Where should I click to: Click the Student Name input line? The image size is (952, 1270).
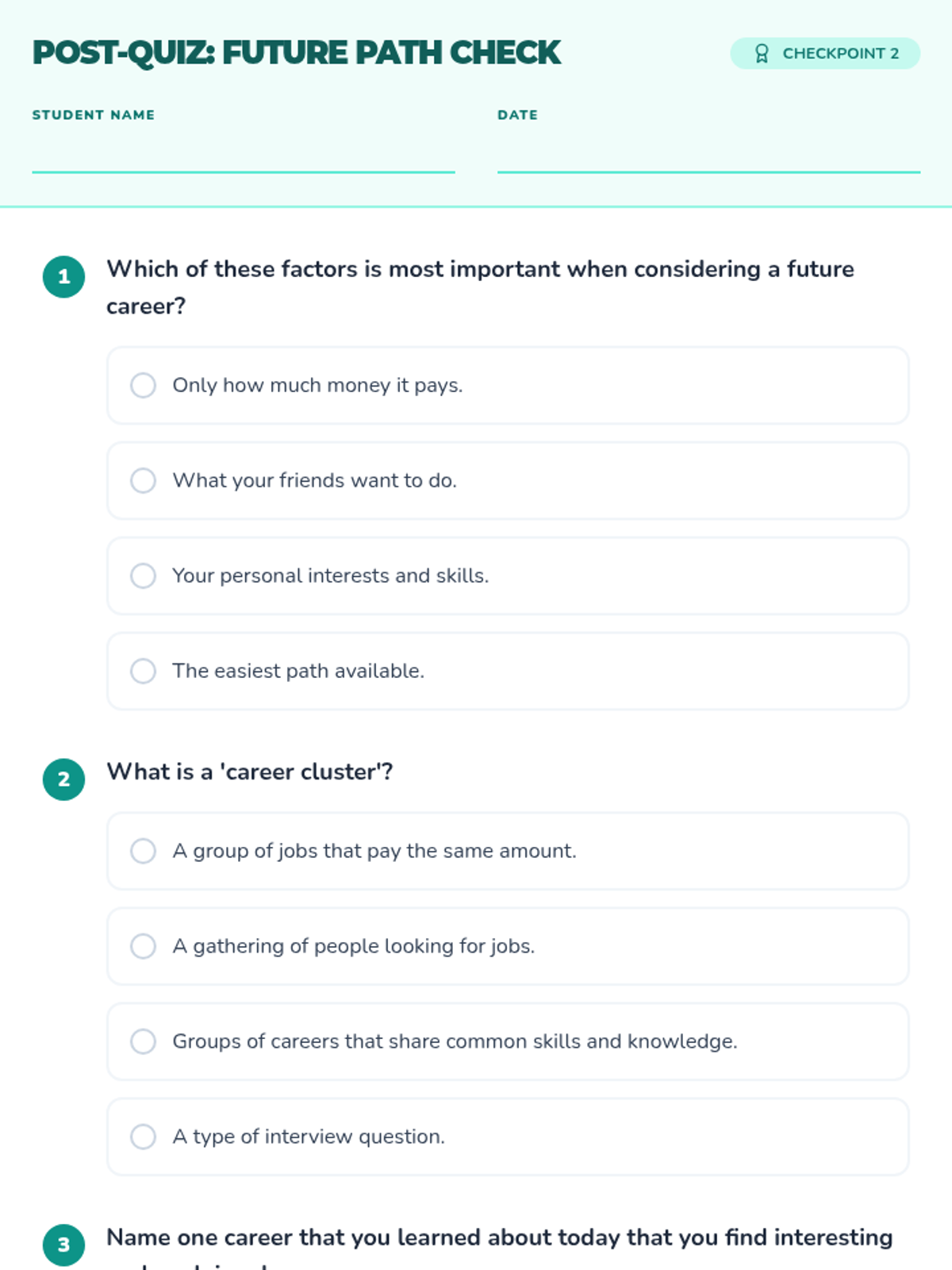[244, 154]
